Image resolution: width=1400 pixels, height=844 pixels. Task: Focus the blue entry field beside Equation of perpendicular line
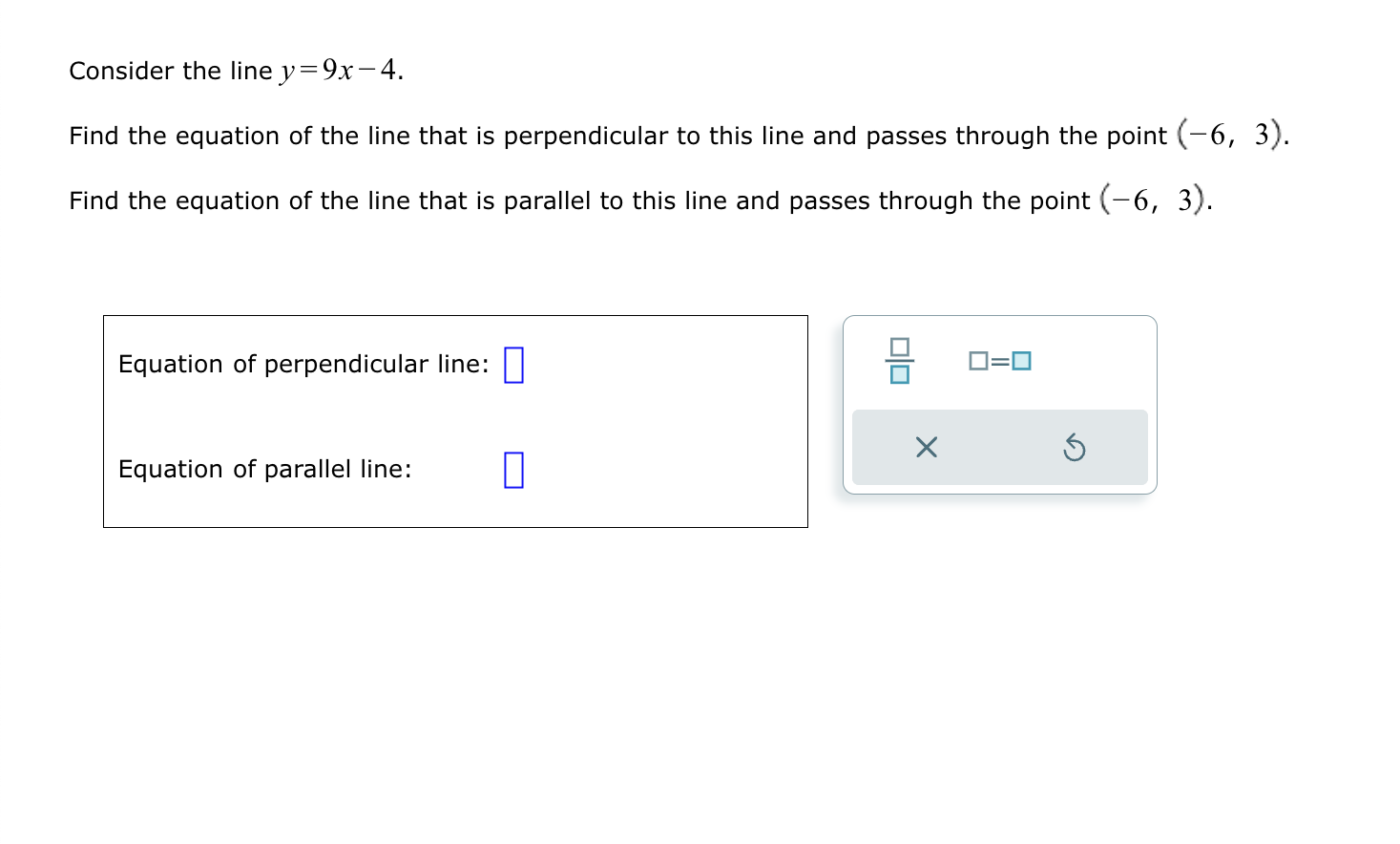coord(513,365)
